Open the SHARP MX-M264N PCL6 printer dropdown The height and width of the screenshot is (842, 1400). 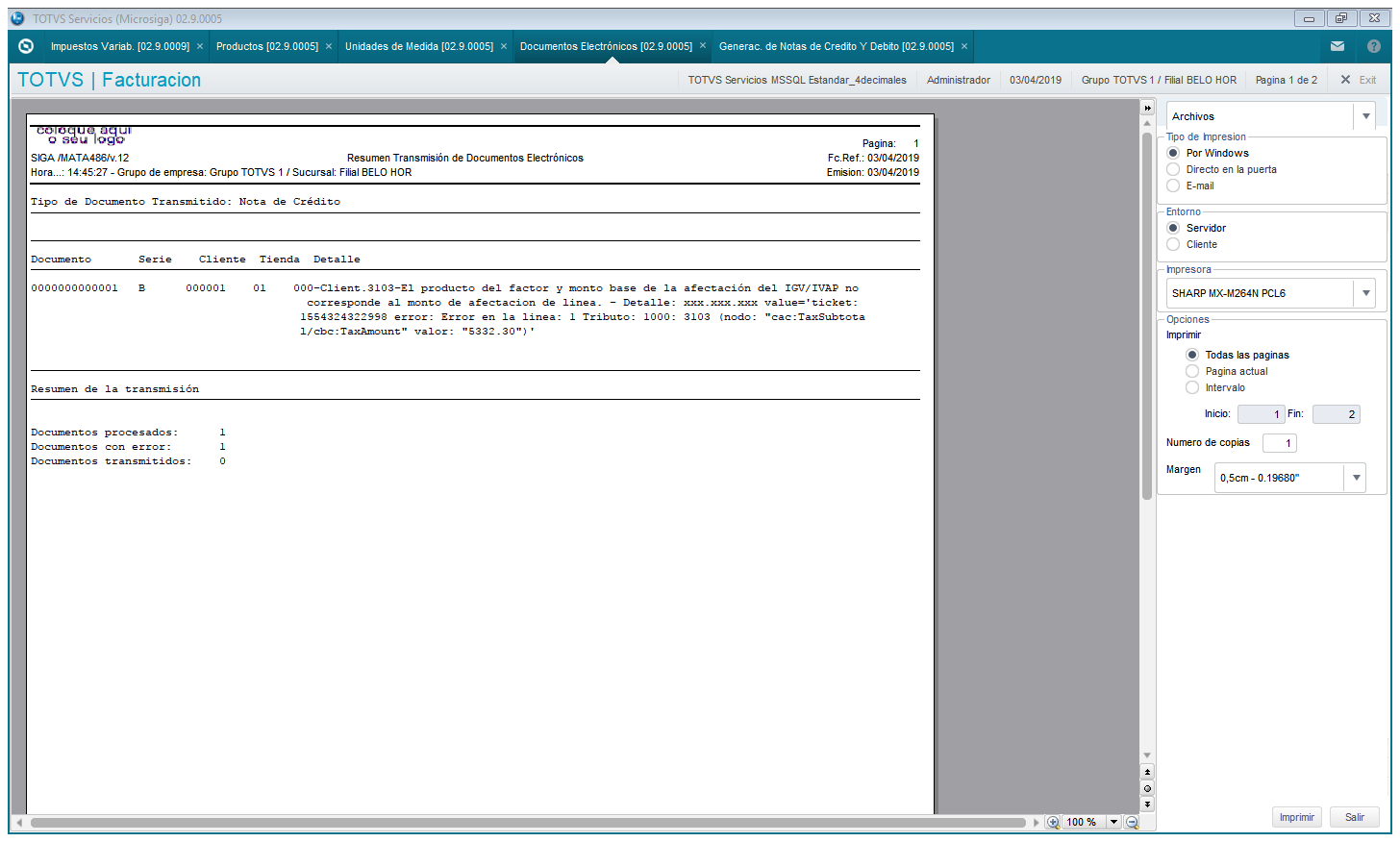1366,293
